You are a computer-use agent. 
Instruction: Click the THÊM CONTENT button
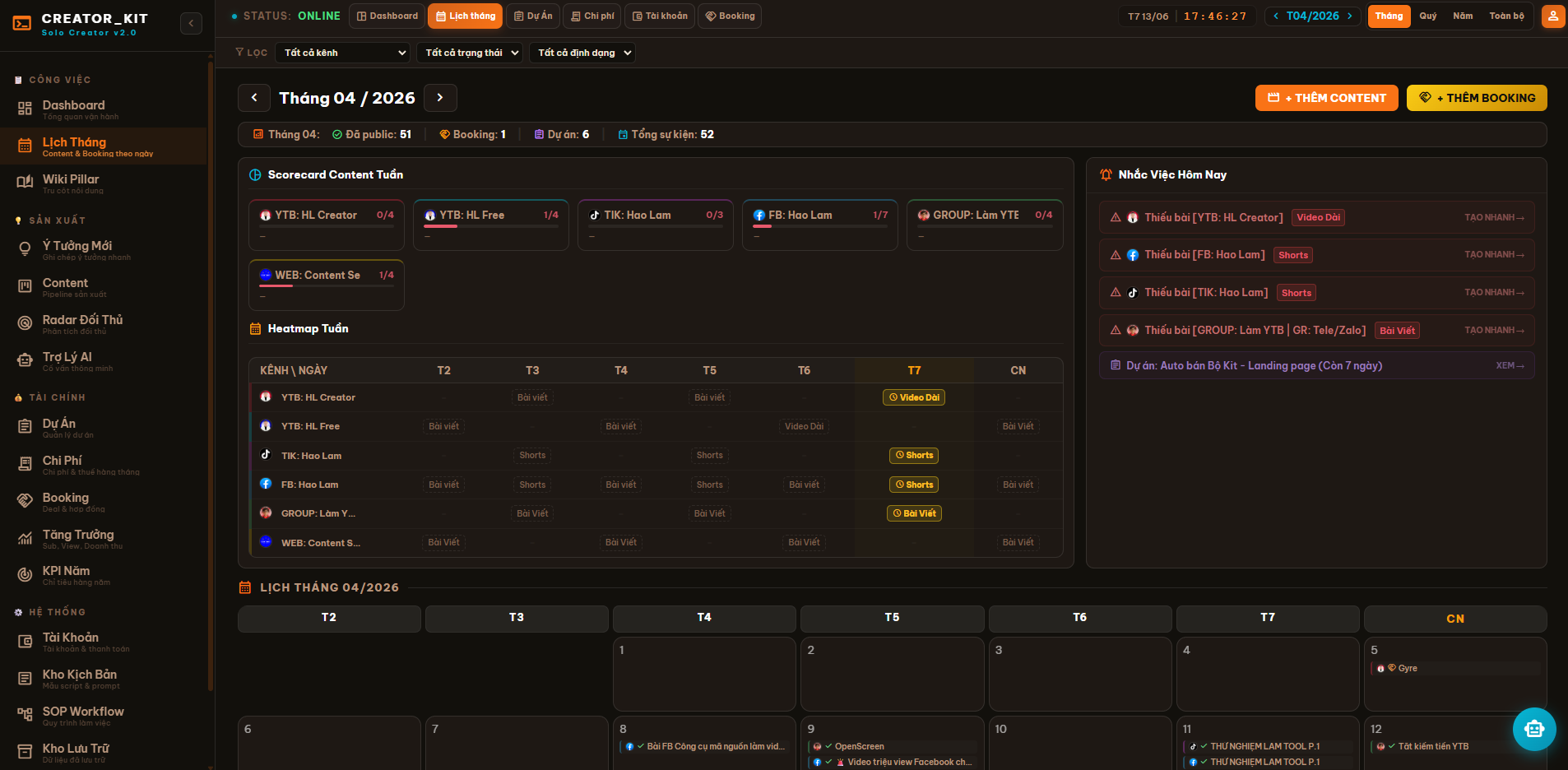1326,98
